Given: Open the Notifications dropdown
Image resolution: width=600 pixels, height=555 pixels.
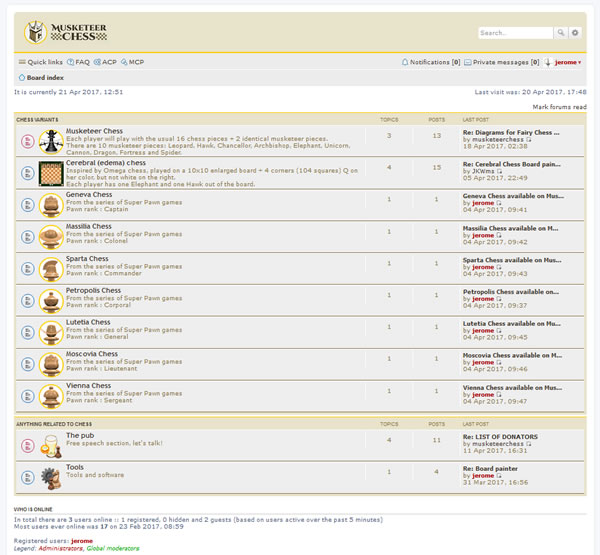Looking at the screenshot, I should point(431,62).
